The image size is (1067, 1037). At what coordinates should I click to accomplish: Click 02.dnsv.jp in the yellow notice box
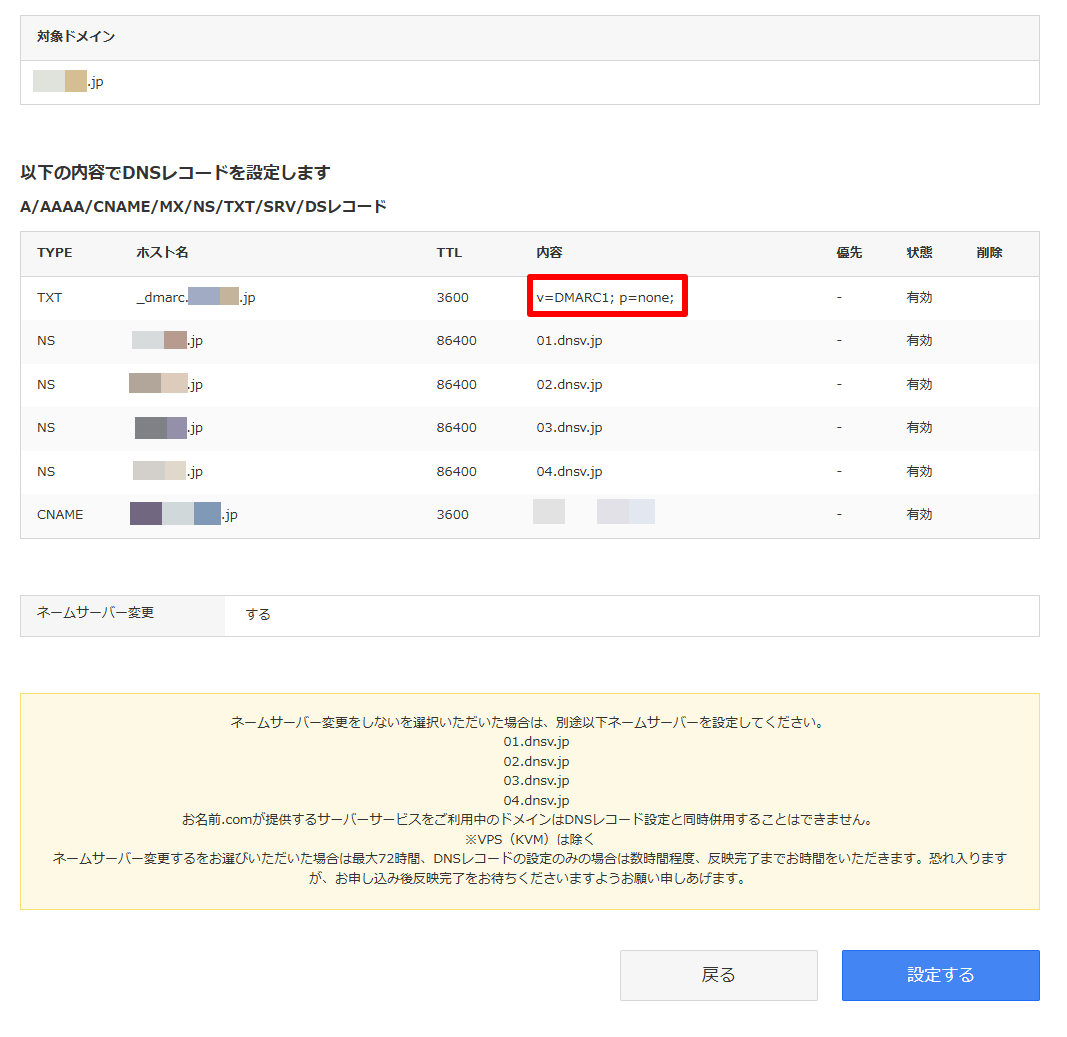point(536,761)
